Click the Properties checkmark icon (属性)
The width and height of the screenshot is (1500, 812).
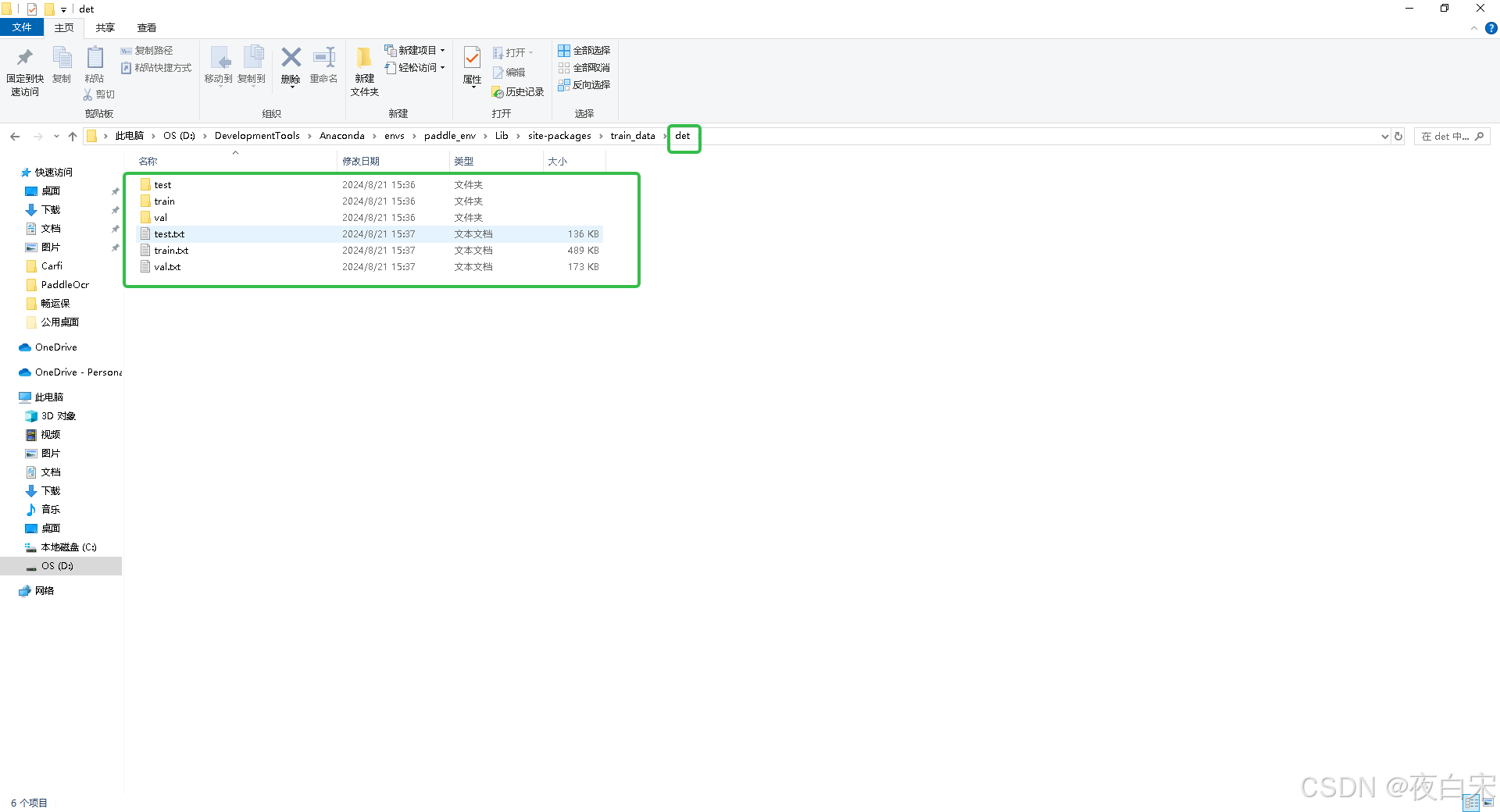pyautogui.click(x=472, y=58)
